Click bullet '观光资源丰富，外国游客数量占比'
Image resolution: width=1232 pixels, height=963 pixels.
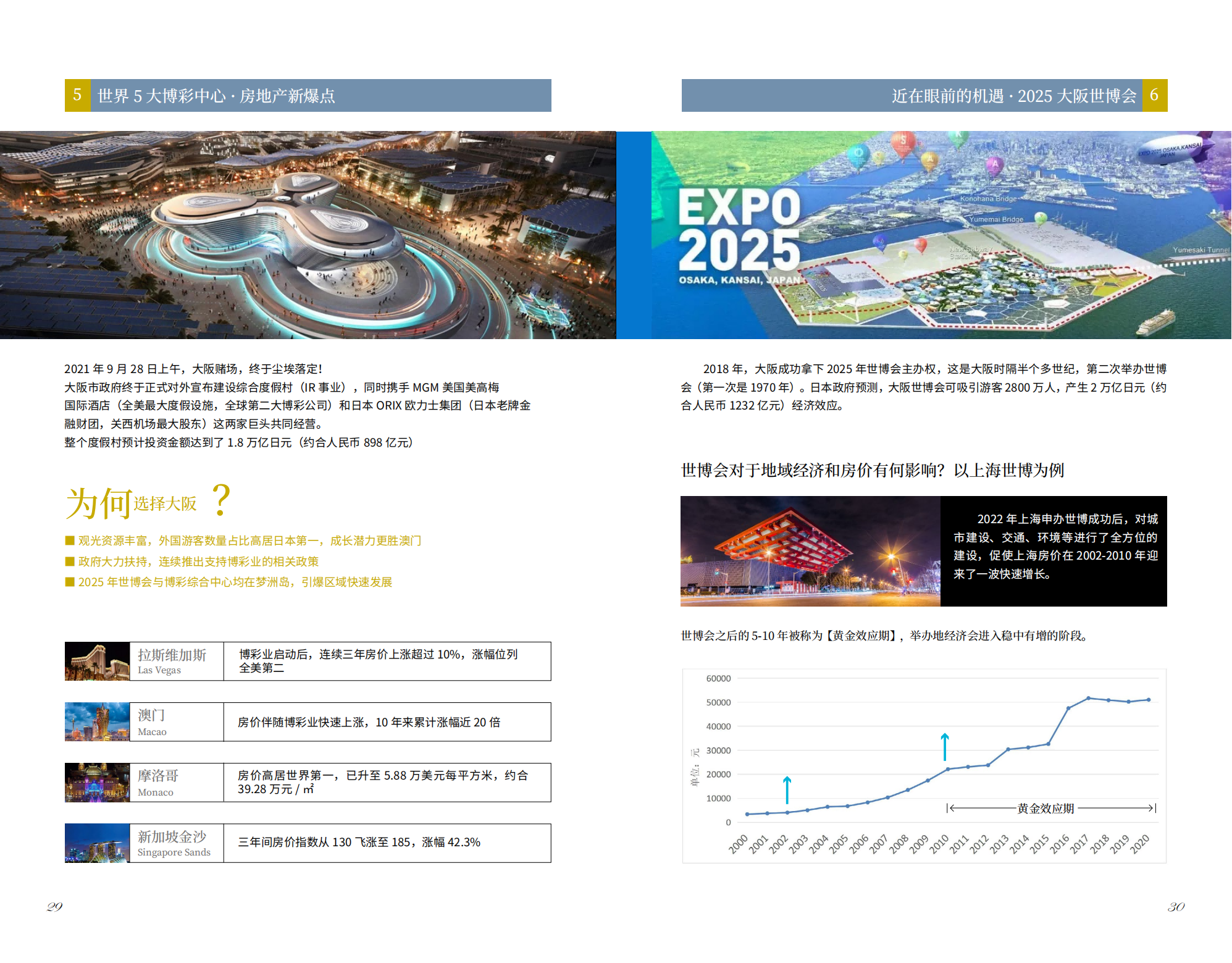pyautogui.click(x=243, y=540)
